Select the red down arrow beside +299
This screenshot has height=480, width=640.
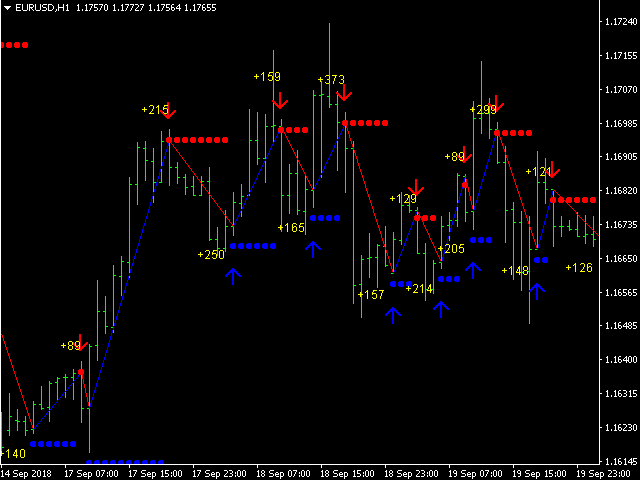coord(496,103)
